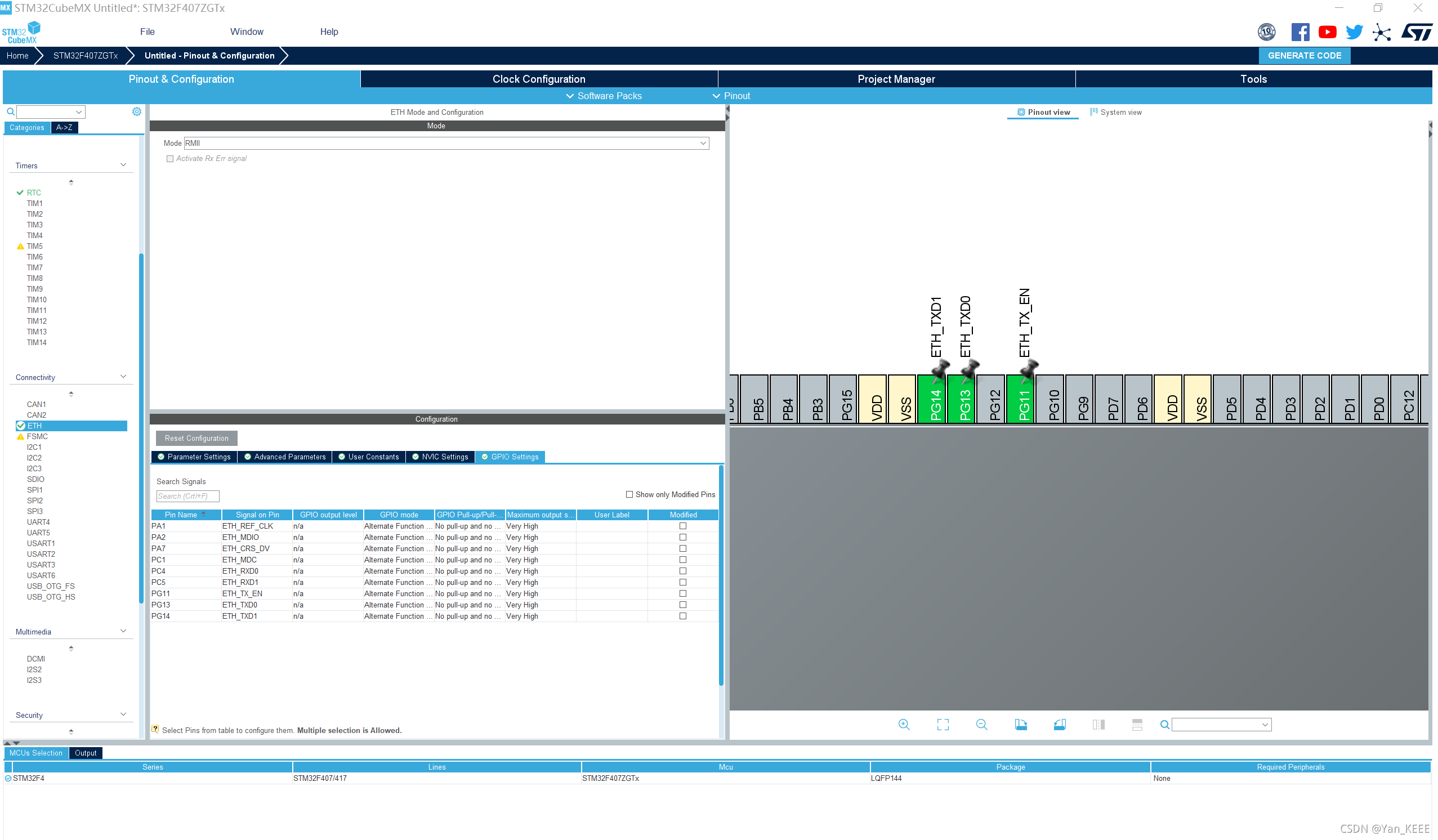This screenshot has width=1438, height=840.
Task: Rotate the chip view clockwise
Action: [1021, 724]
